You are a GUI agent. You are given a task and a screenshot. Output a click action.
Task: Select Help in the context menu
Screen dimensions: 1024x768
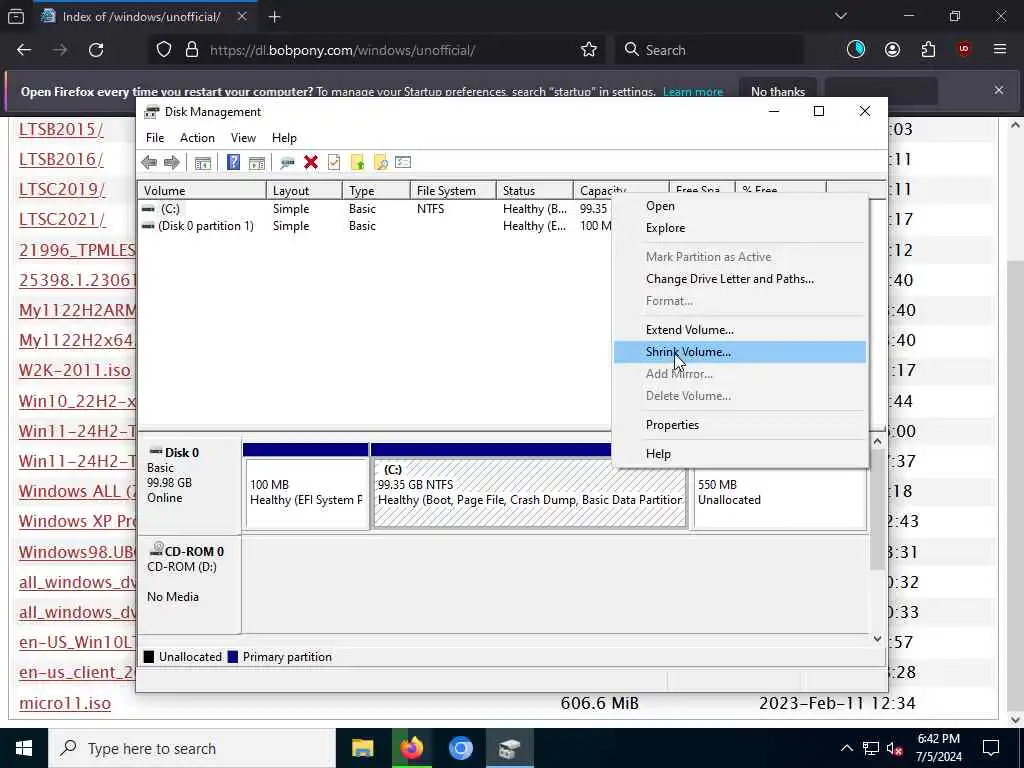point(740,454)
